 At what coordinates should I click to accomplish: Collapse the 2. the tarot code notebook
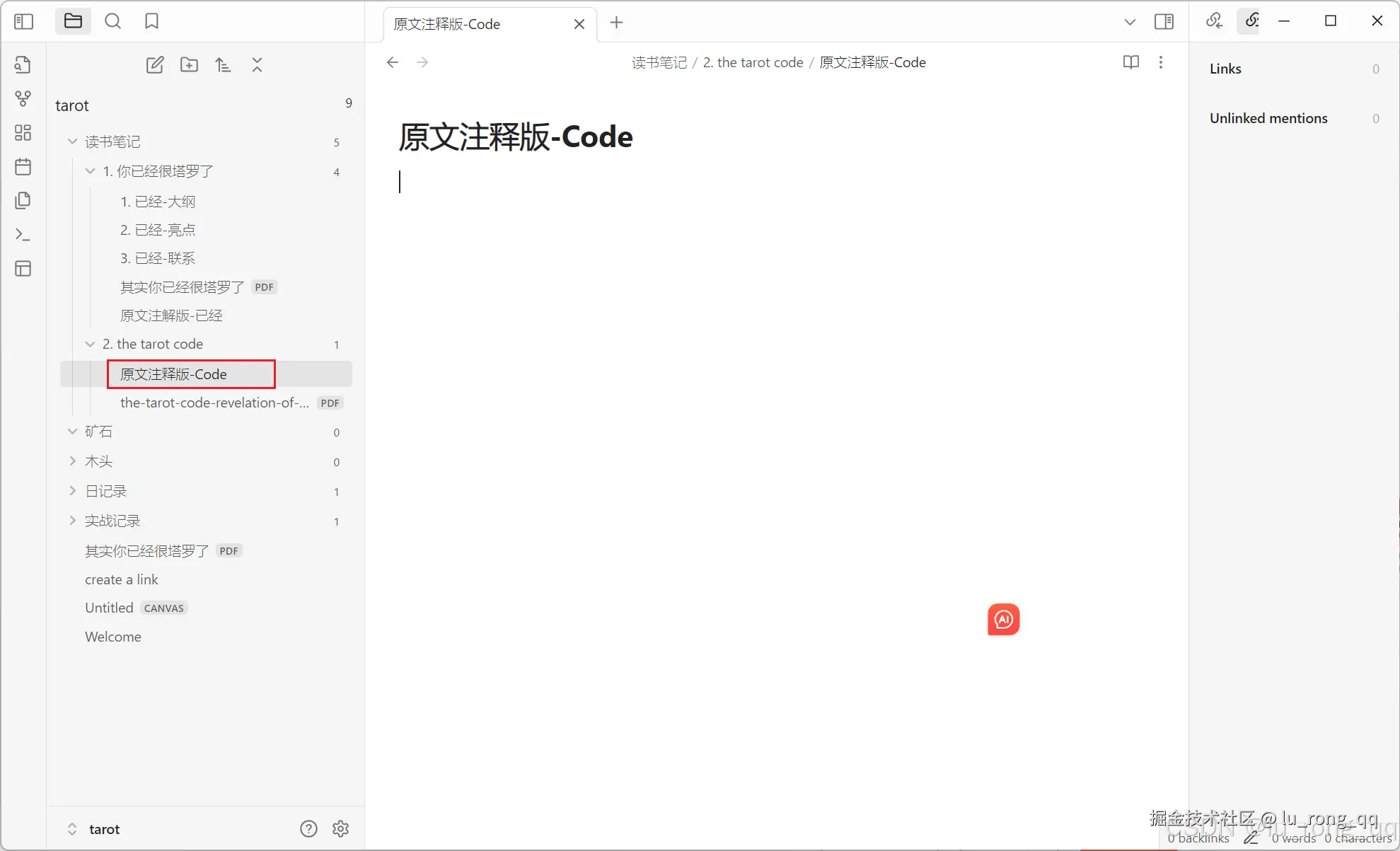coord(90,344)
